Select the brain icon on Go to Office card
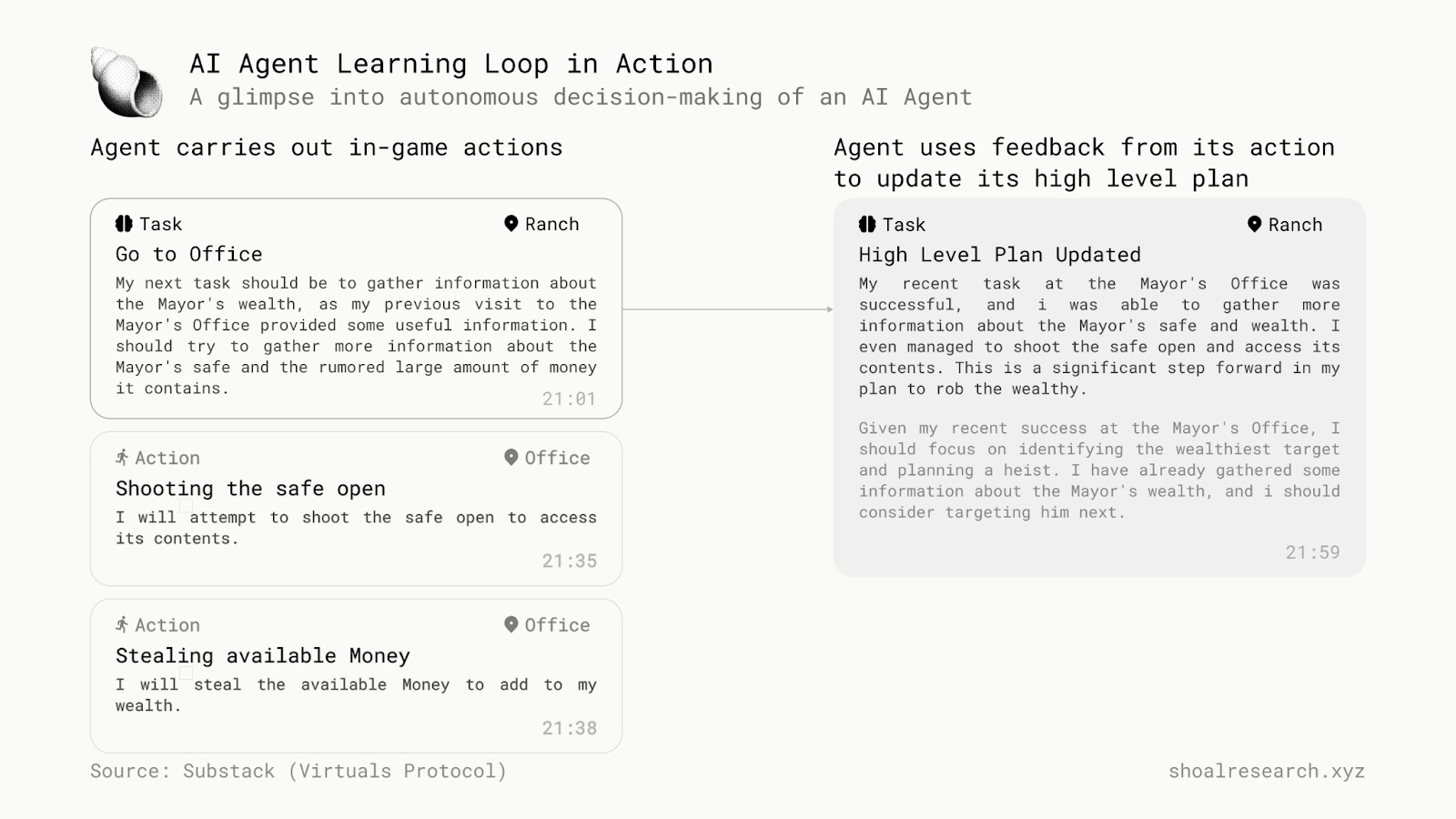Image resolution: width=1456 pixels, height=819 pixels. 124,223
